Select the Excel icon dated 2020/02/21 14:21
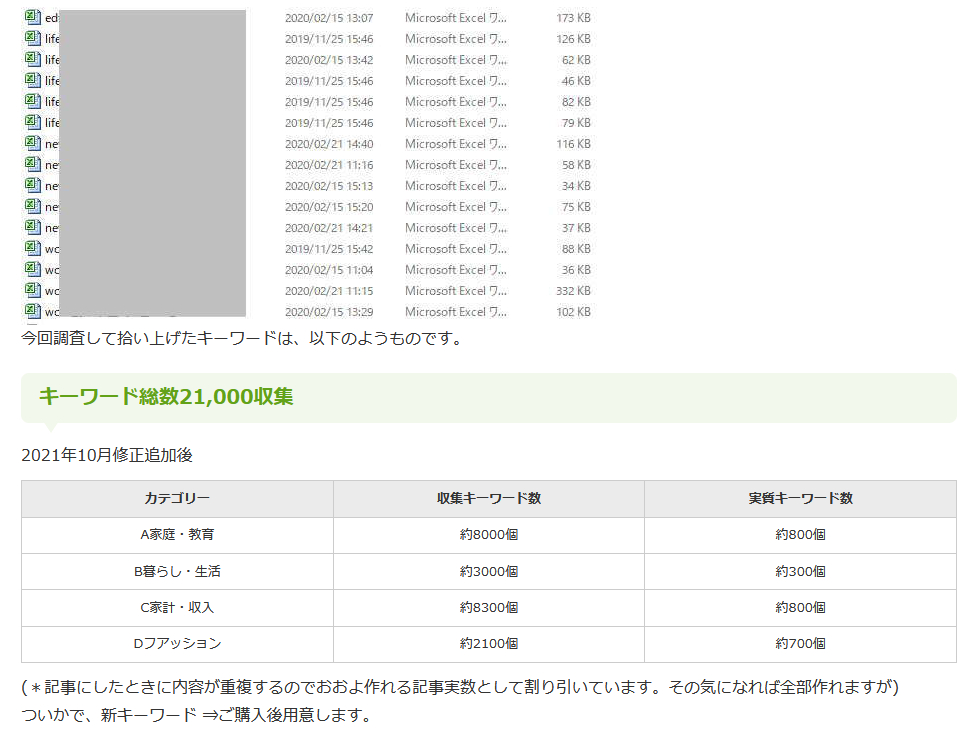 coord(30,227)
